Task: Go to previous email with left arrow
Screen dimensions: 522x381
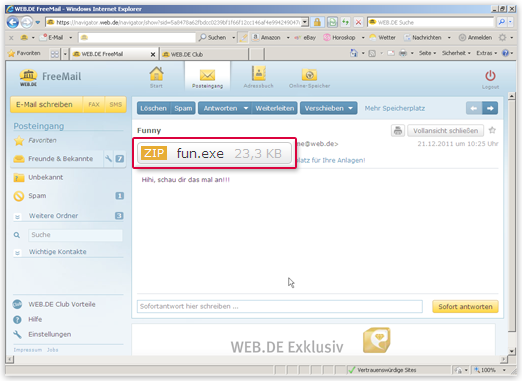Action: click(474, 108)
